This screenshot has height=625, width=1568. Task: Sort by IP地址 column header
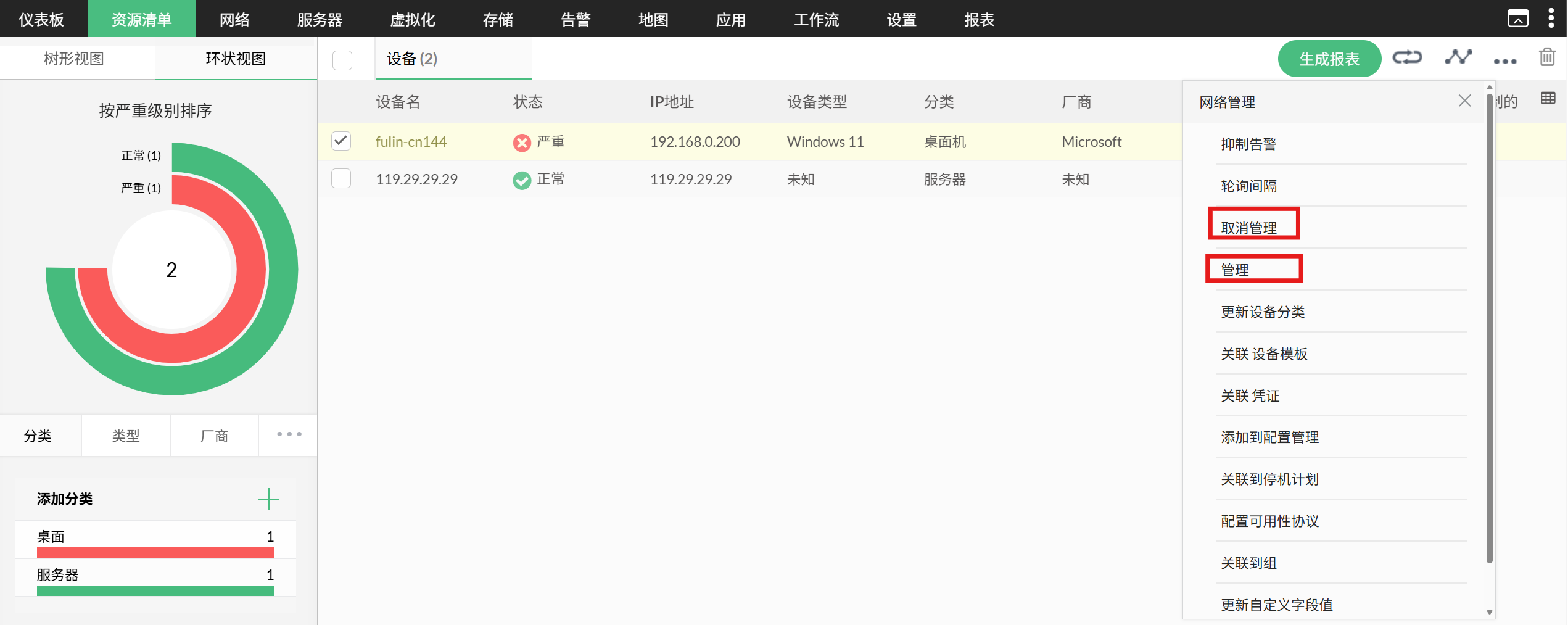[x=672, y=102]
